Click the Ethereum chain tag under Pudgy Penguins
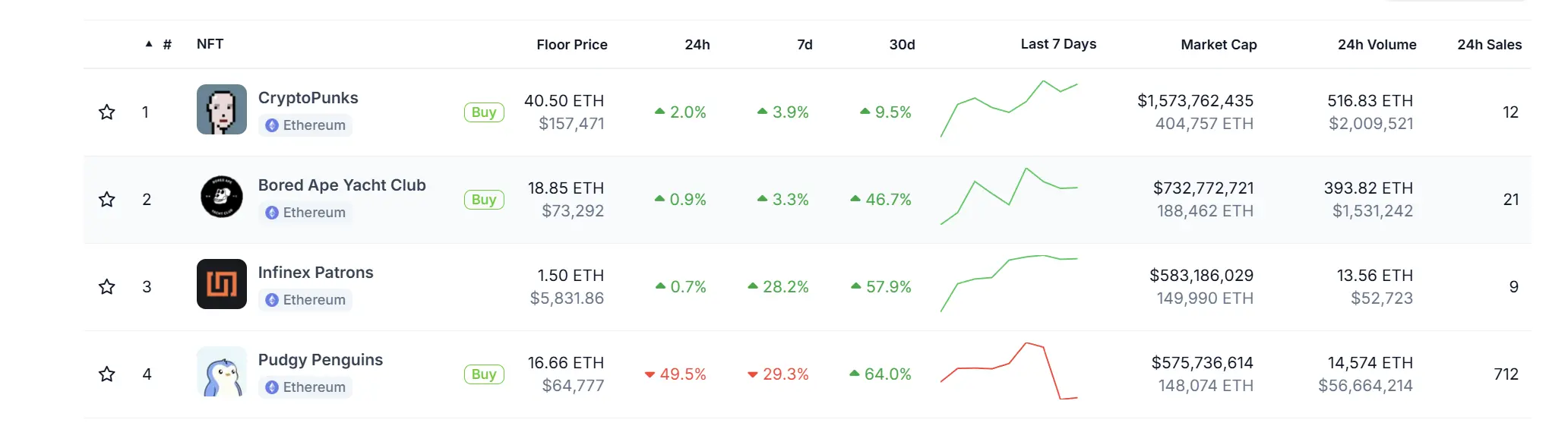The height and width of the screenshot is (423, 1568). point(305,387)
